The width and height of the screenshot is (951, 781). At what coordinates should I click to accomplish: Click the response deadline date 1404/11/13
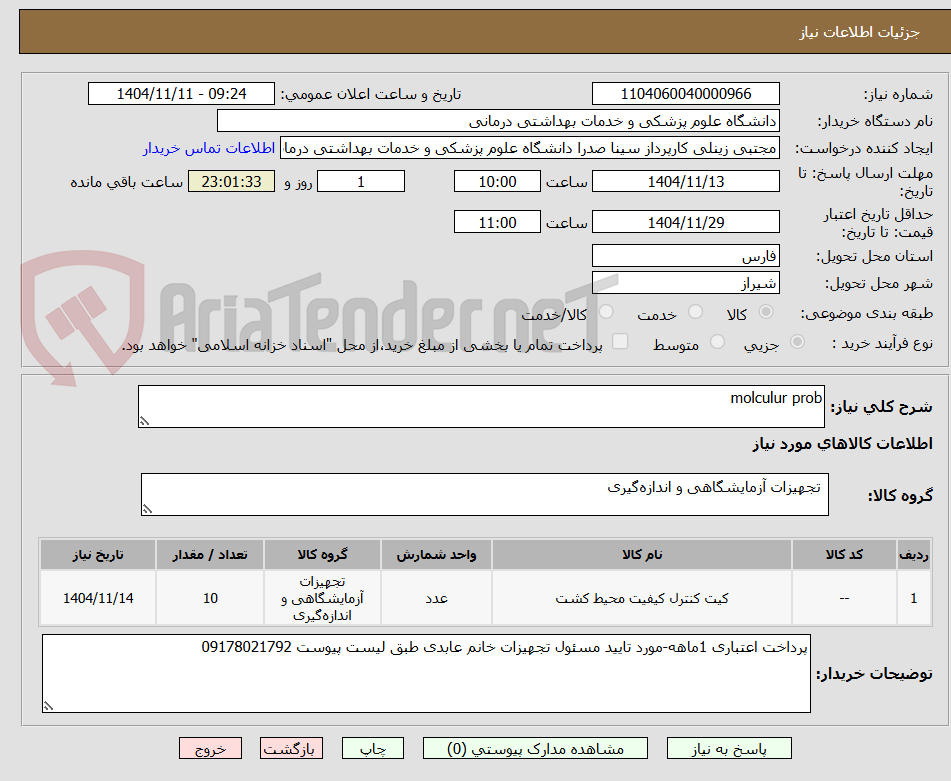(685, 181)
